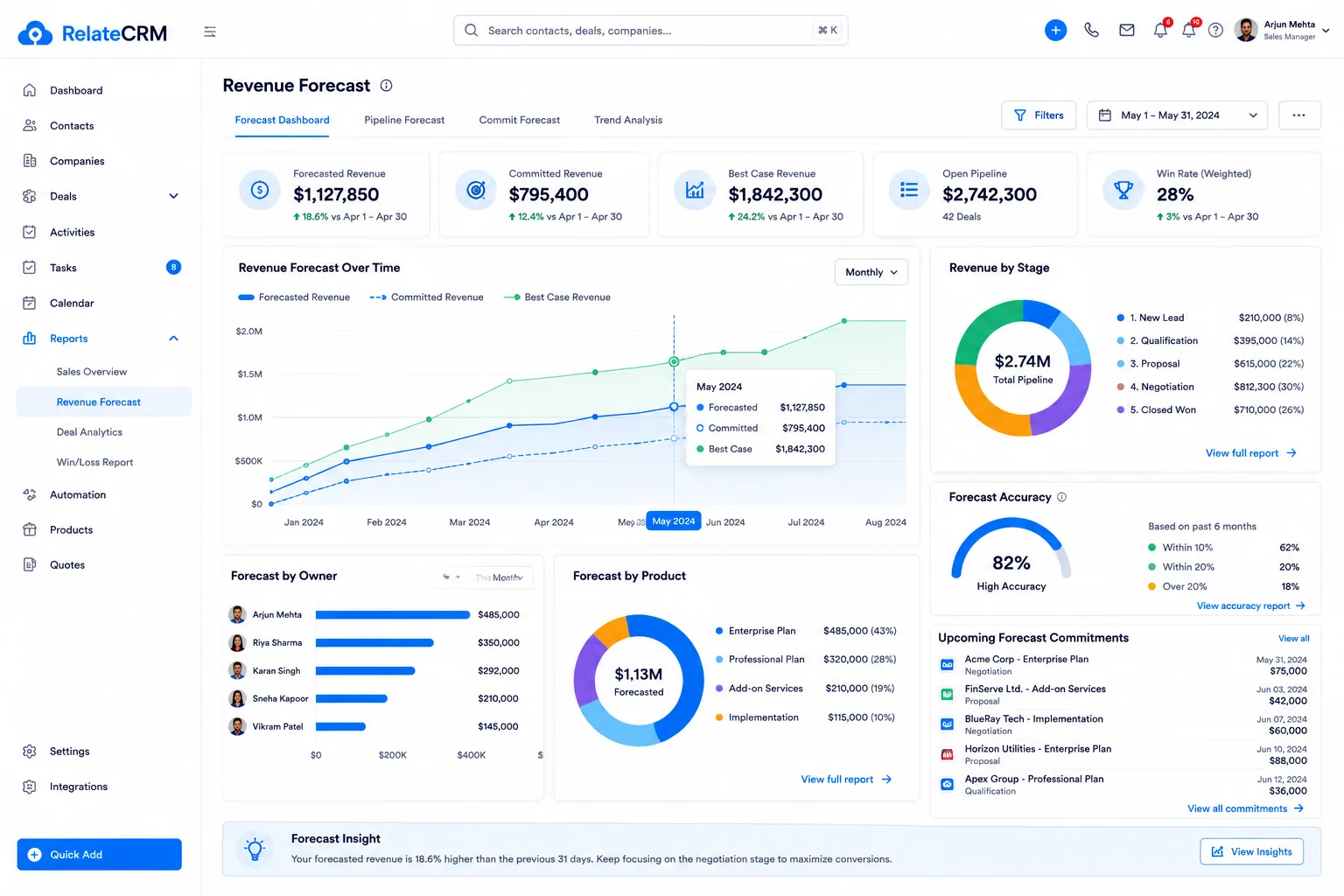
Task: Collapse the Reports menu chevron
Action: coord(173,339)
